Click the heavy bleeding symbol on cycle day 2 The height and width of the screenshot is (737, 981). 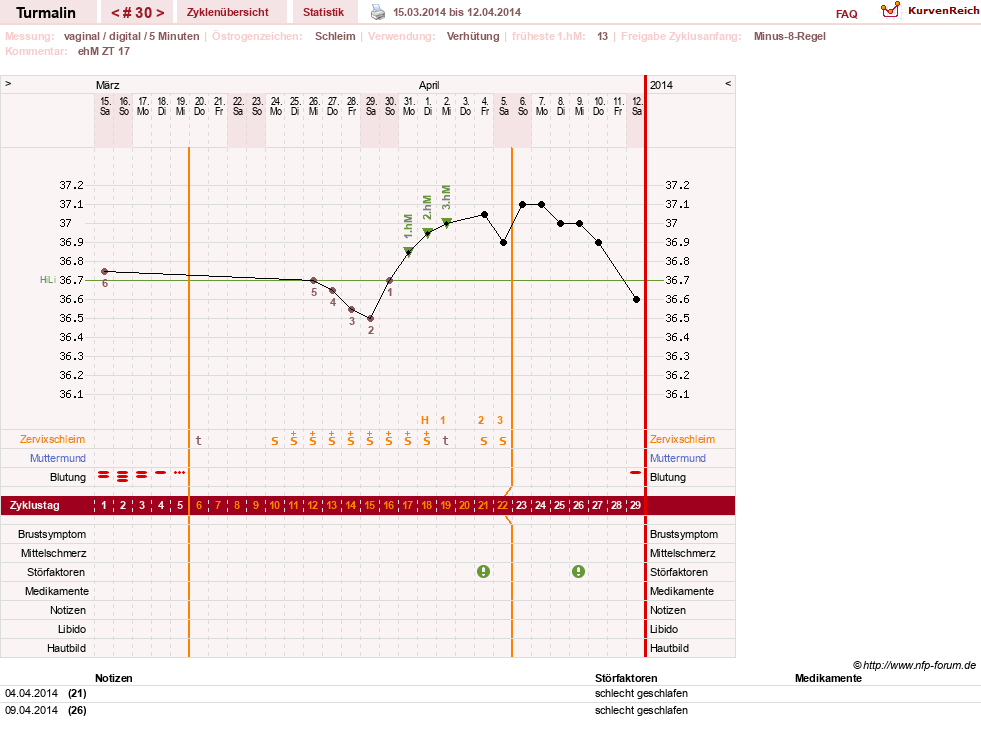click(123, 476)
